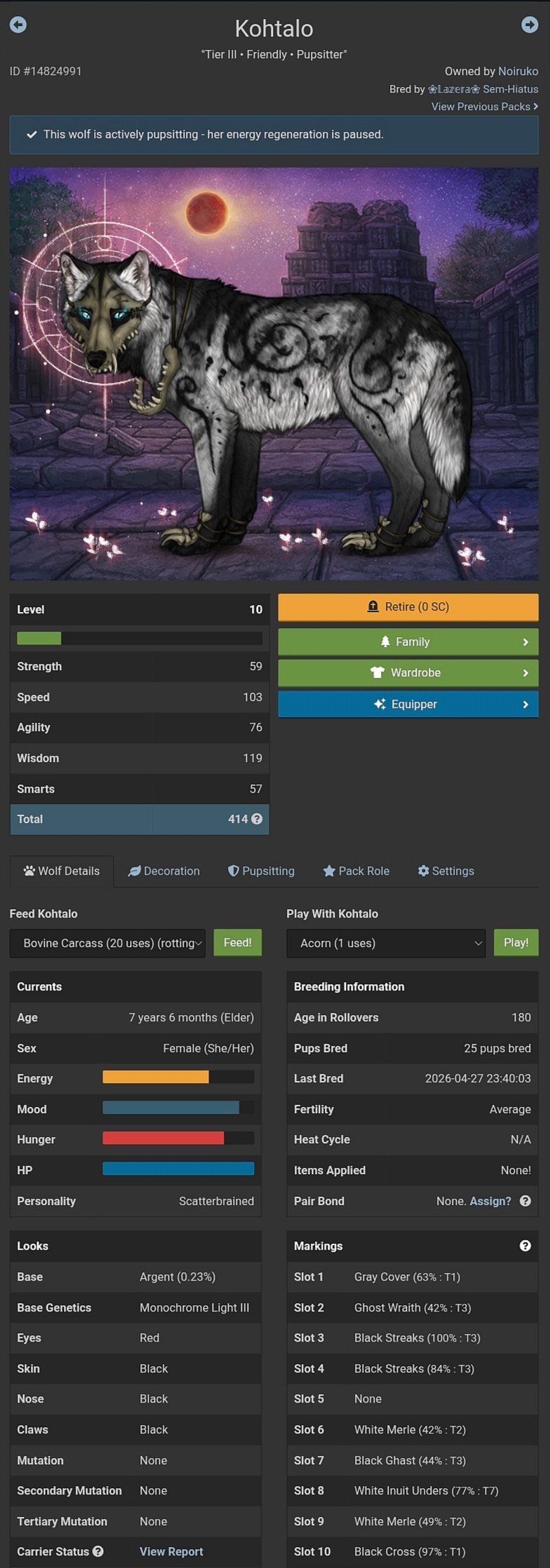
Task: Click Kohtalo's wolf artwork image
Action: (x=274, y=373)
